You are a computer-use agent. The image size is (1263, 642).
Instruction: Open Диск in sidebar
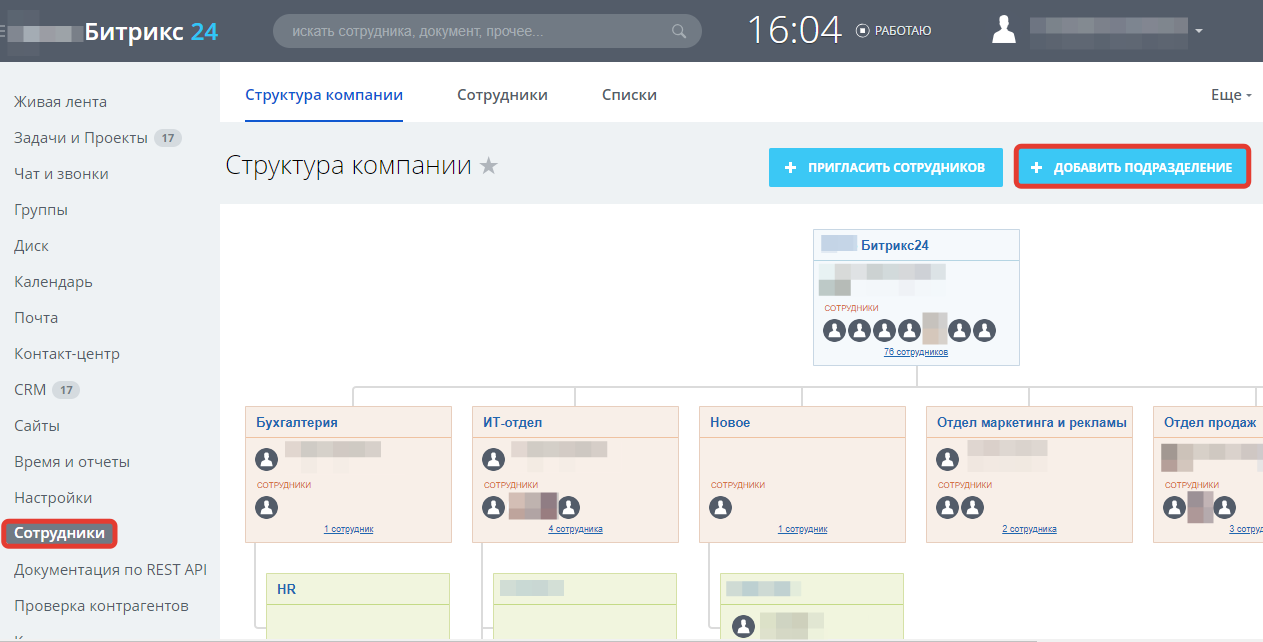(31, 246)
